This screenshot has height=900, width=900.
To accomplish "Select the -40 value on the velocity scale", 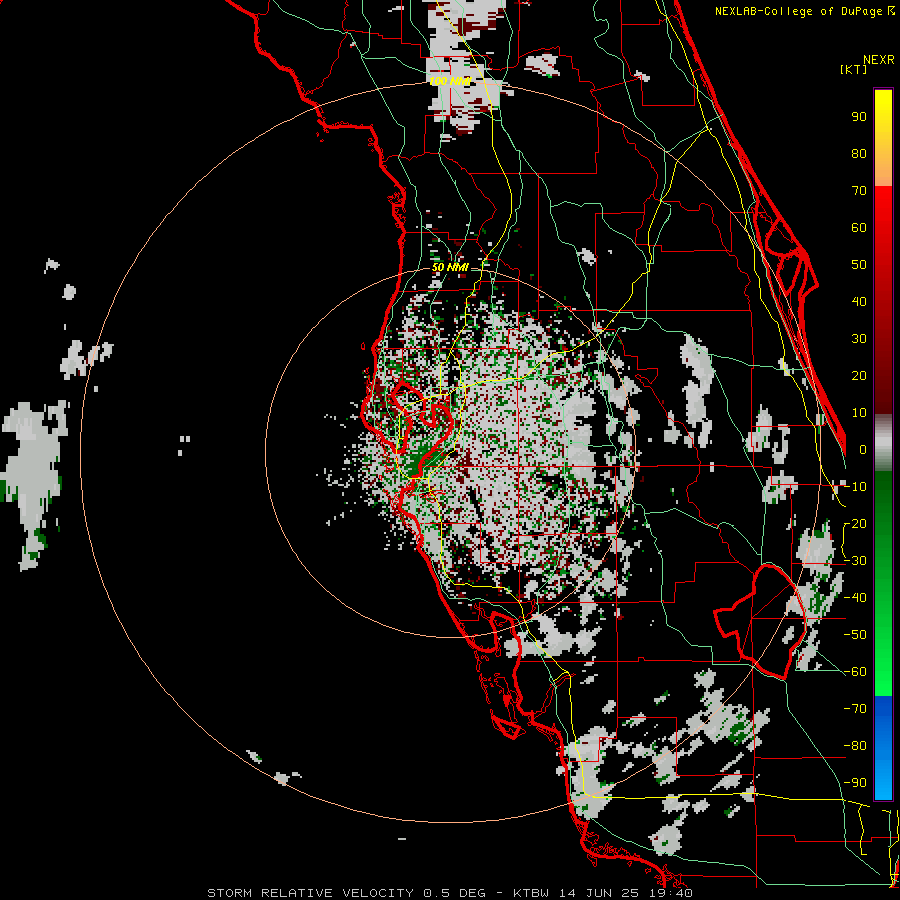I will 855,598.
